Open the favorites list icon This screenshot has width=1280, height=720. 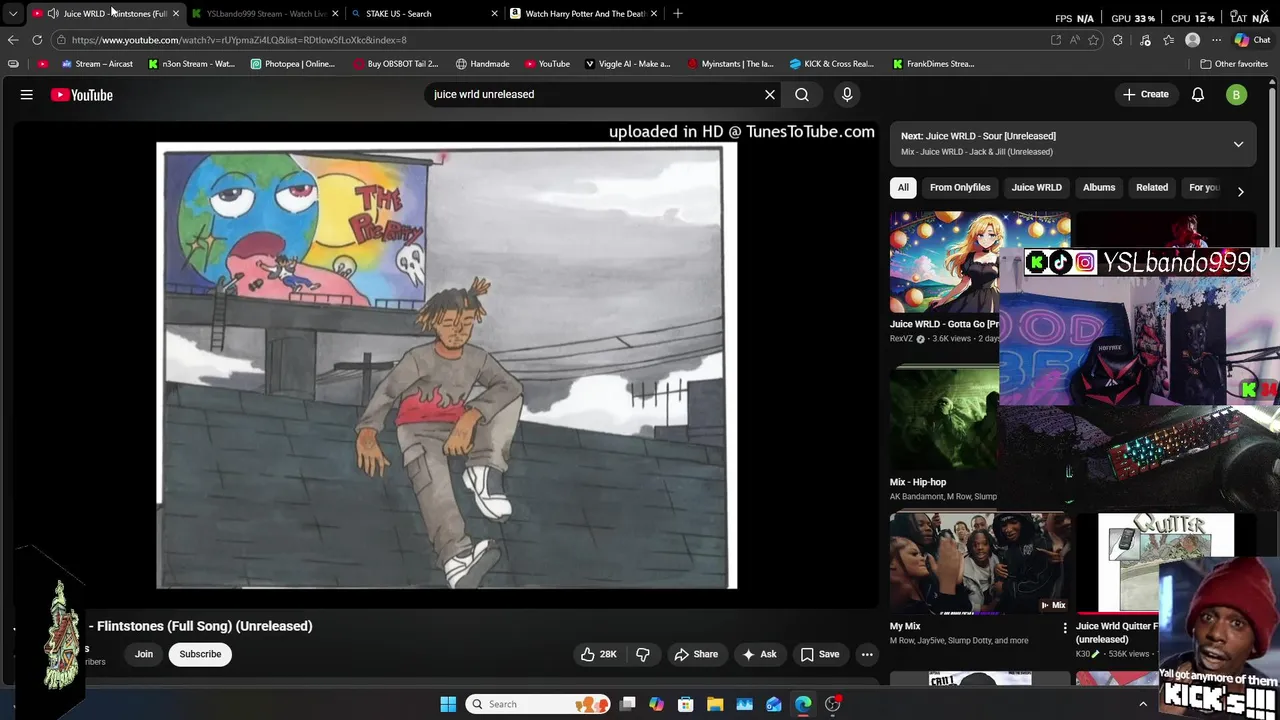pyautogui.click(x=1169, y=40)
